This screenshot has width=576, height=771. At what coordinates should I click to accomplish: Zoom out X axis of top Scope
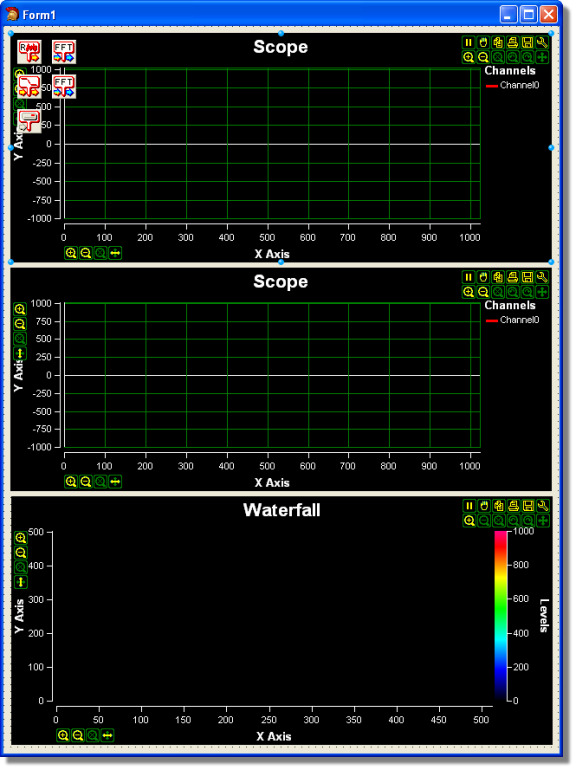click(x=86, y=253)
